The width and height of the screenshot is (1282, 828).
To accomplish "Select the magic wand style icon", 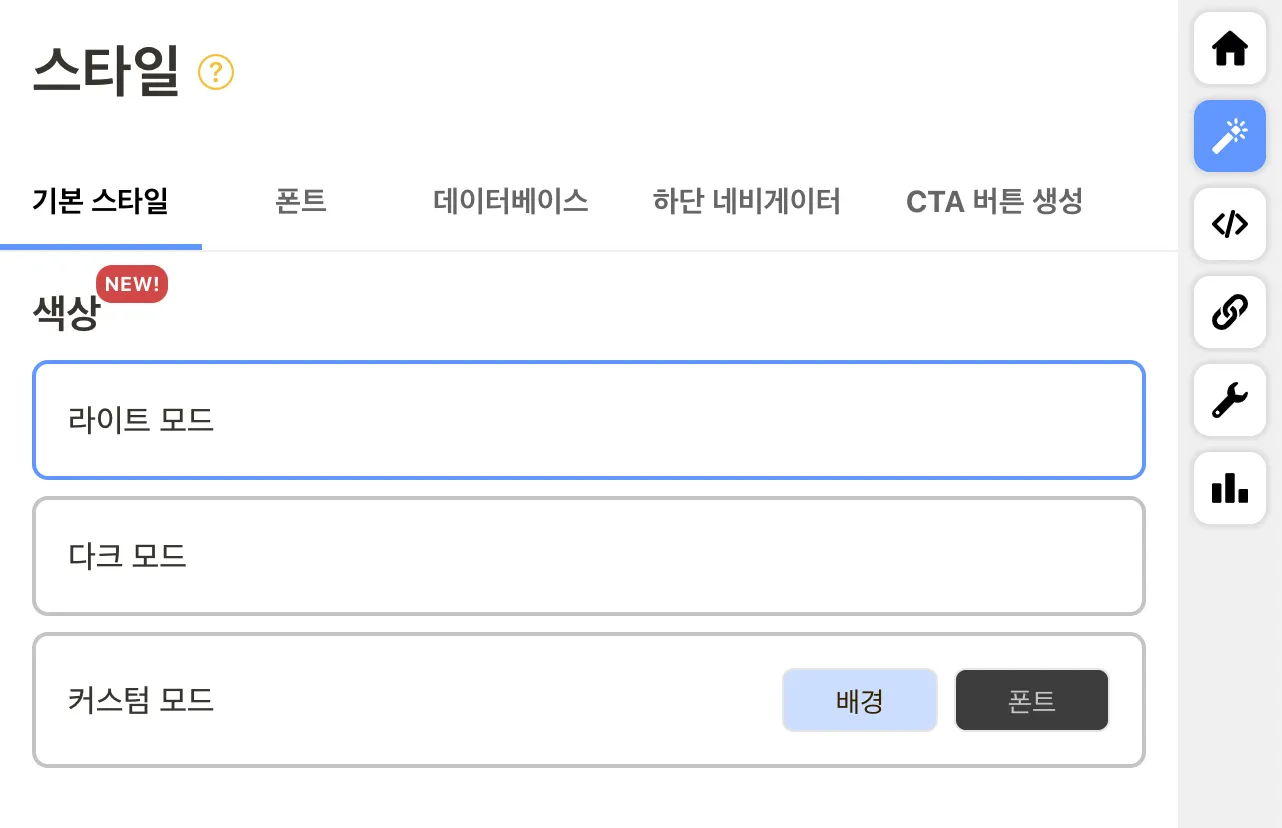I will (x=1229, y=137).
